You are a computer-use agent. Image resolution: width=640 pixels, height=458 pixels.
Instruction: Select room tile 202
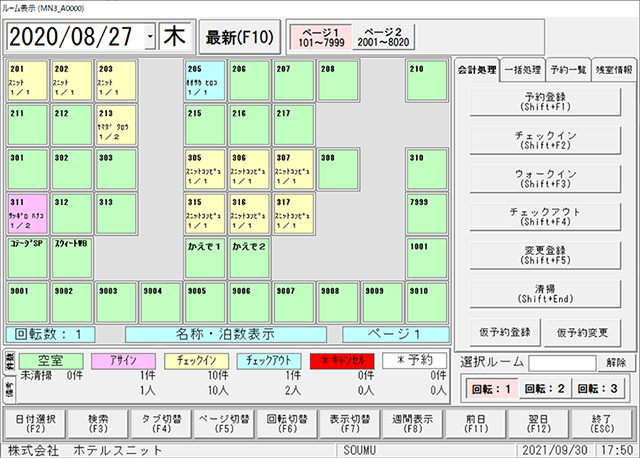click(72, 80)
